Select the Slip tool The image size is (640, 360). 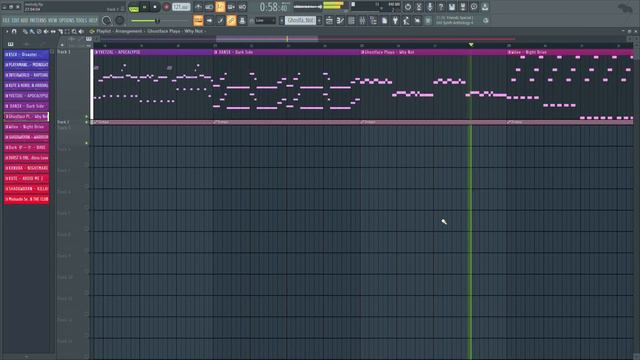click(x=53, y=31)
